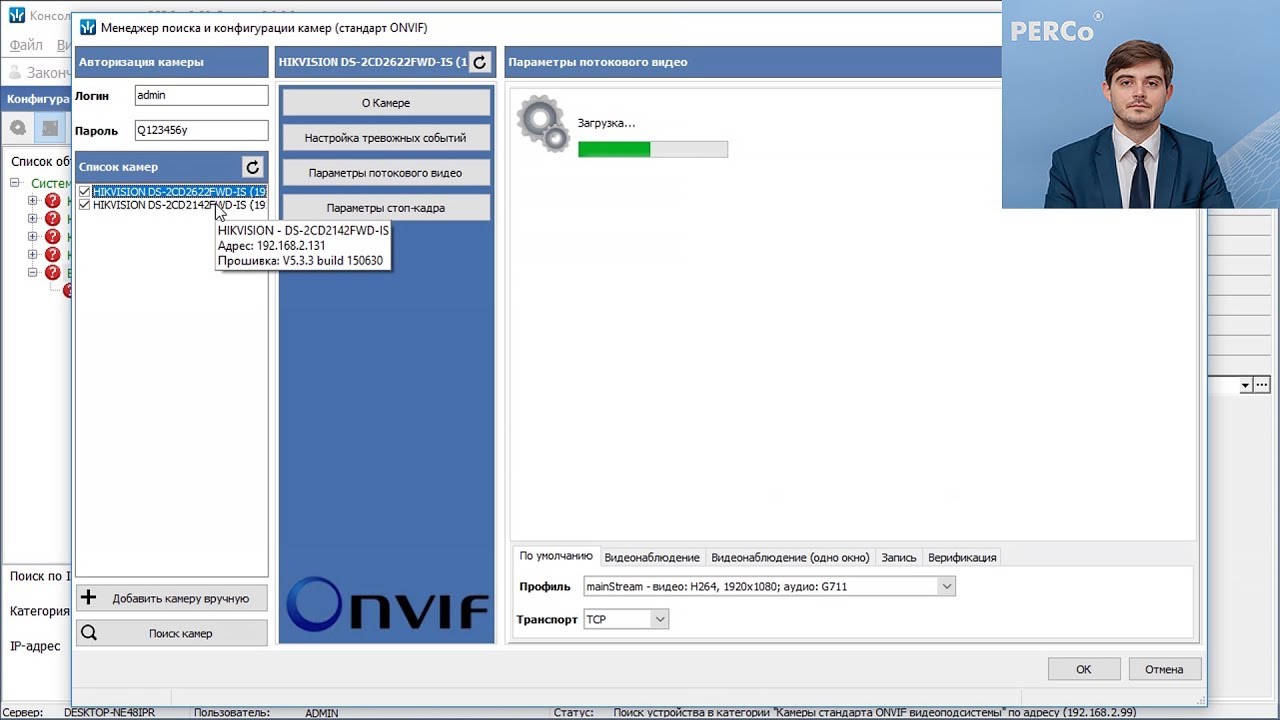The height and width of the screenshot is (720, 1280).
Task: Click the ellipsis button in the console properties panel
Action: (x=1262, y=385)
